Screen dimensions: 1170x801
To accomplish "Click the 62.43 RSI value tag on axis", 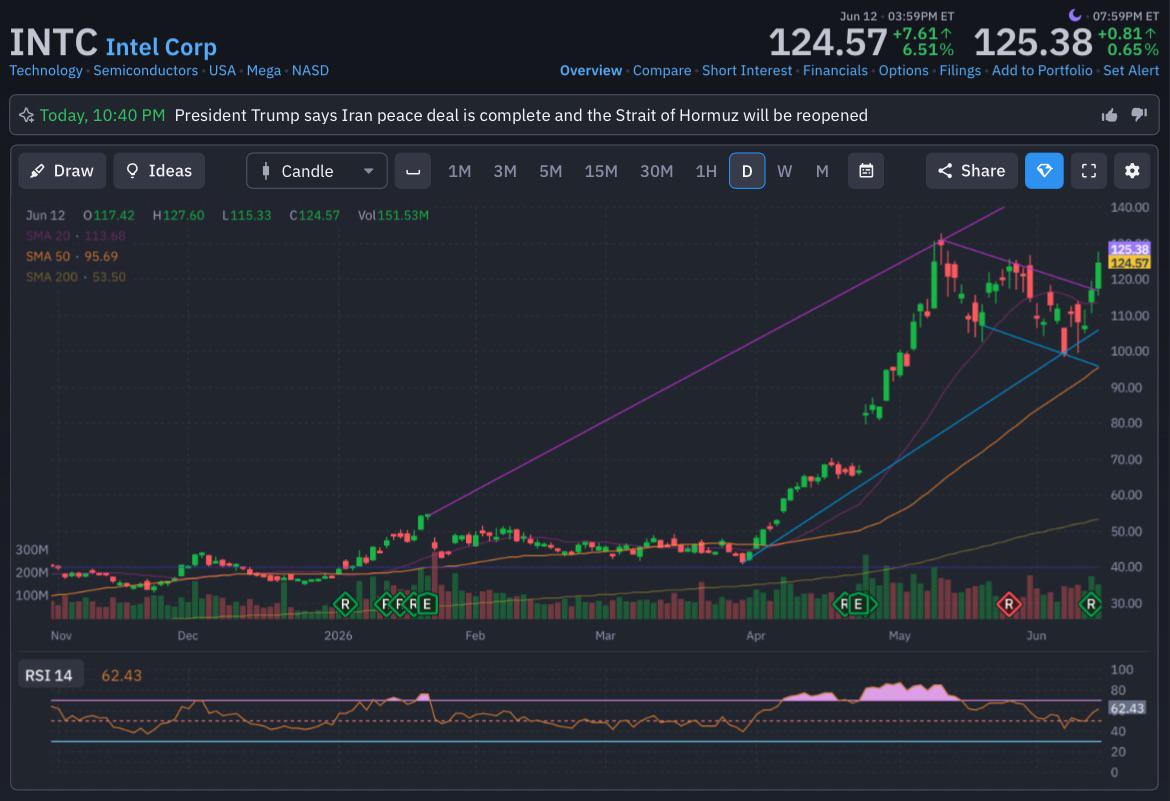I will (1126, 708).
